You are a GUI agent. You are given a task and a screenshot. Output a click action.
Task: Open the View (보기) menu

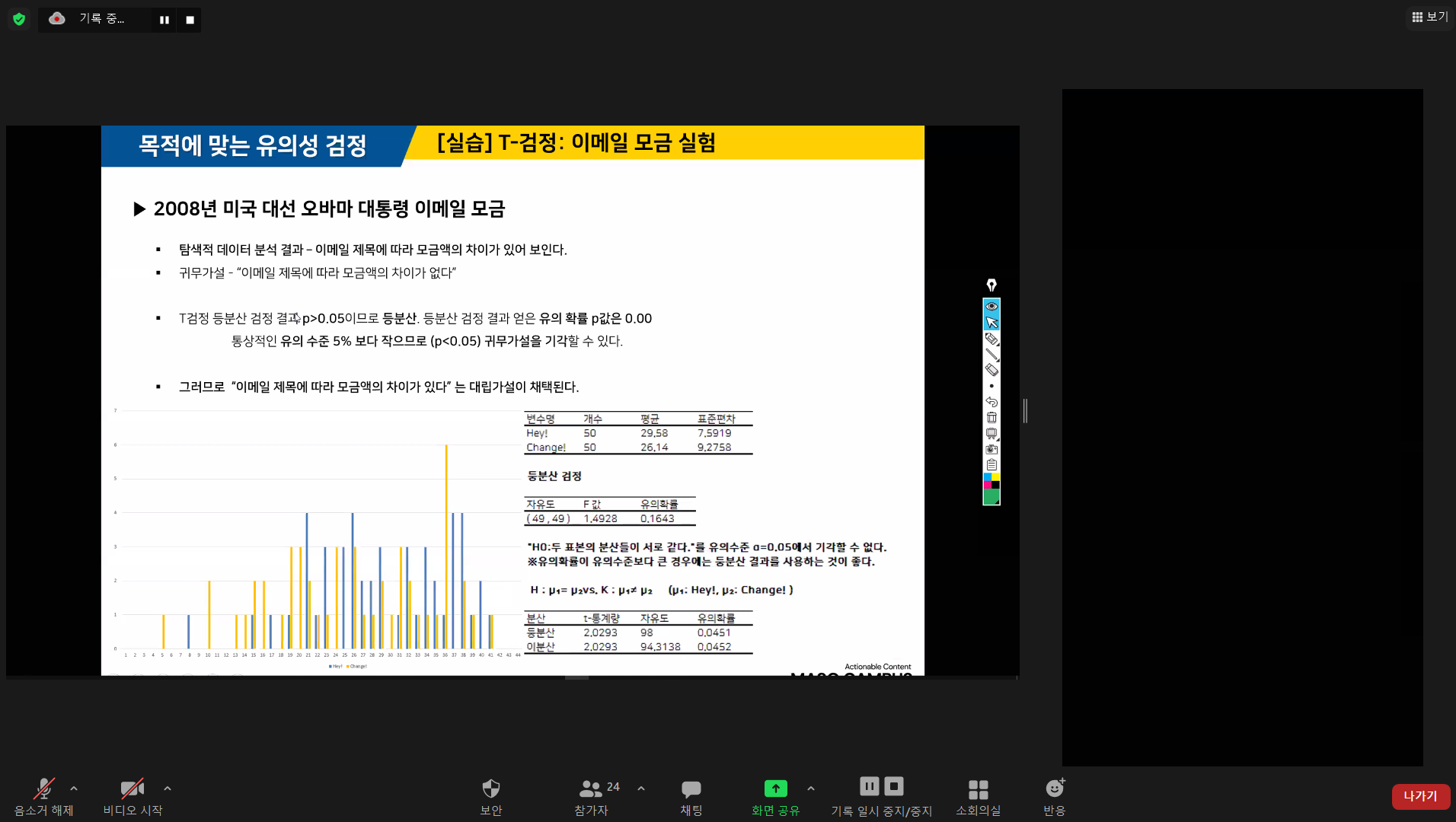pyautogui.click(x=1429, y=17)
